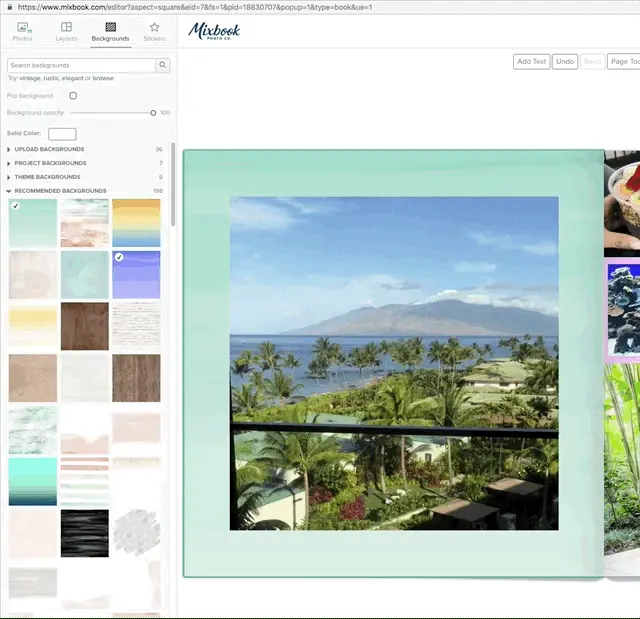Expand Upload Backgrounds section
640x619 pixels.
(x=49, y=149)
